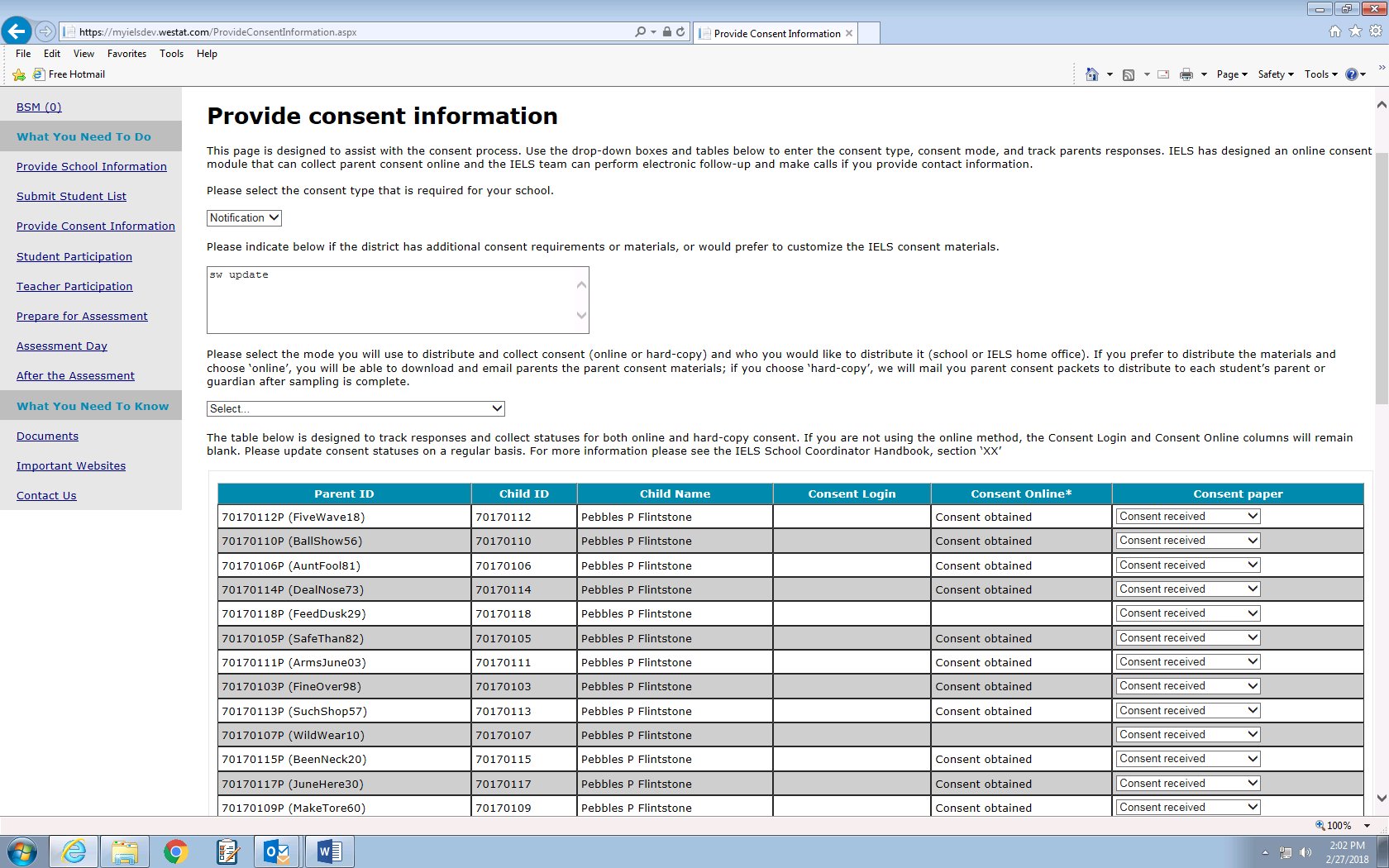Open the Windows Start menu

[x=22, y=851]
